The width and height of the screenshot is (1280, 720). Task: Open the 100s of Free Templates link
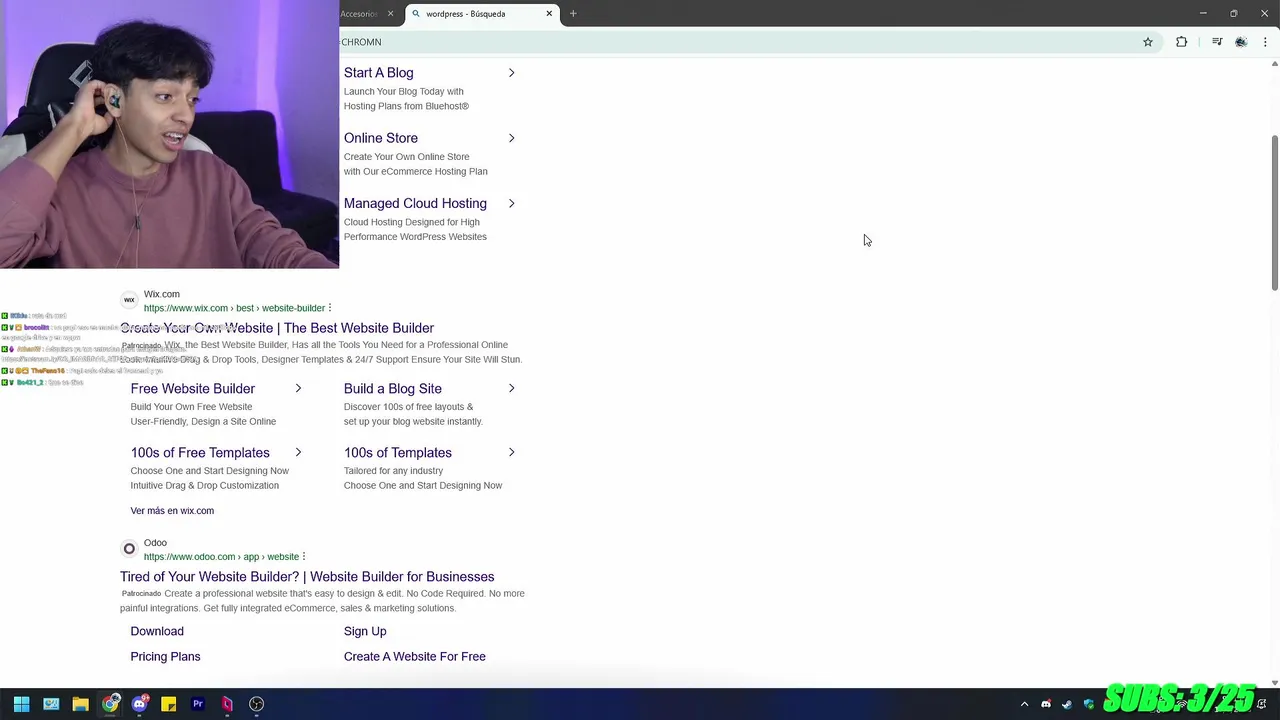tap(200, 453)
